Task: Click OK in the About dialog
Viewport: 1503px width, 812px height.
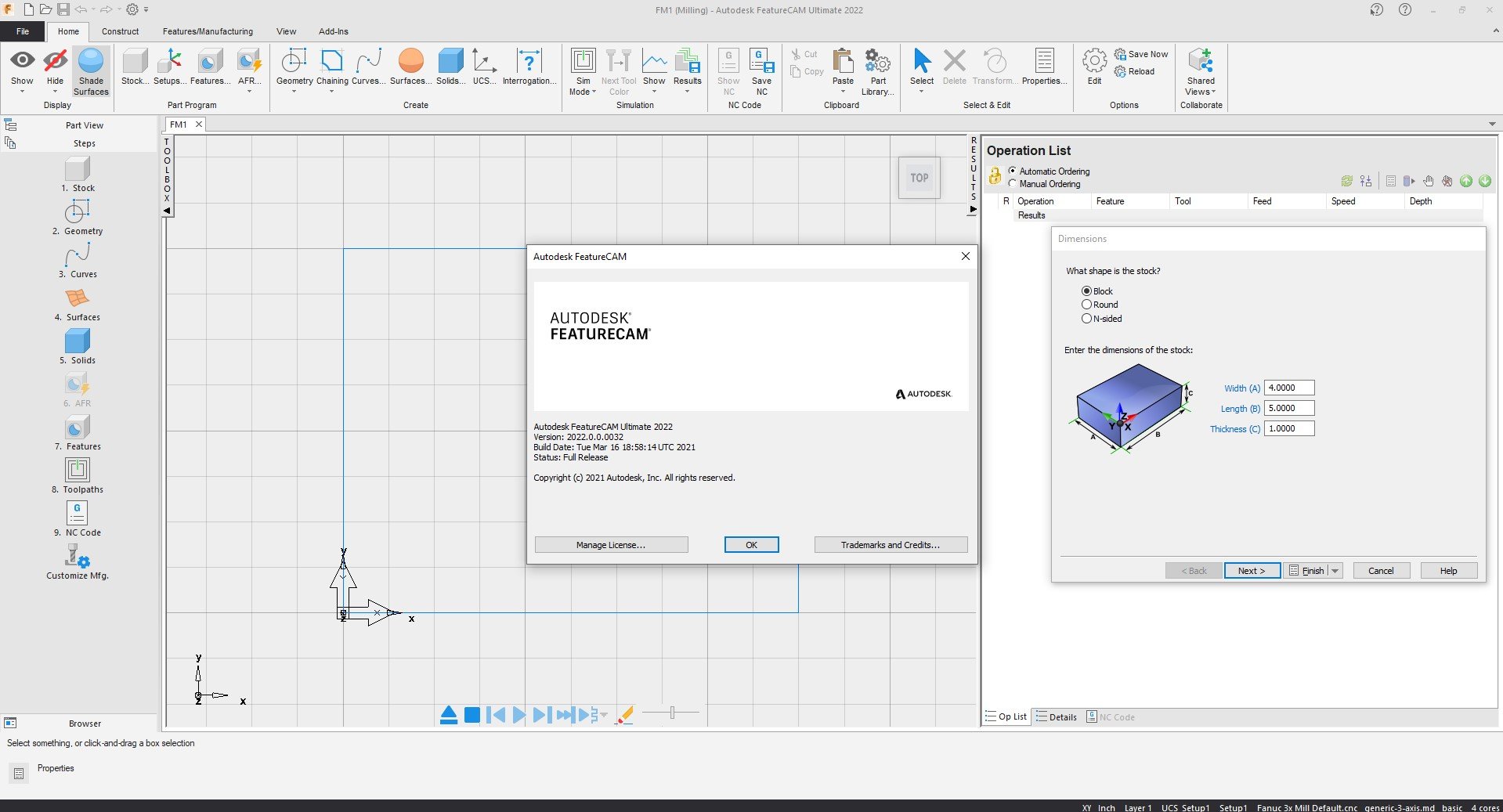Action: [x=751, y=545]
